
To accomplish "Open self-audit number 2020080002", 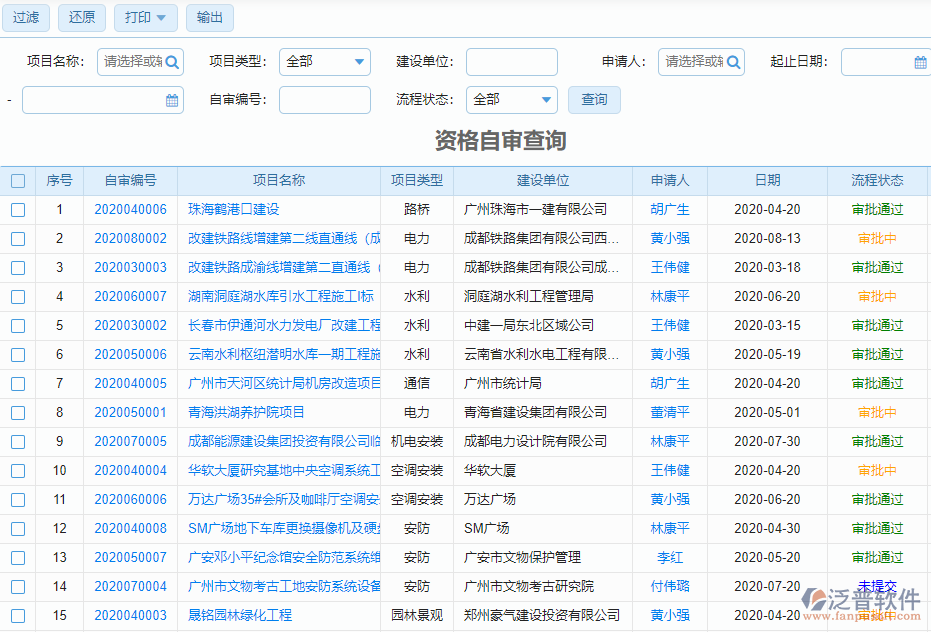I will click(133, 239).
